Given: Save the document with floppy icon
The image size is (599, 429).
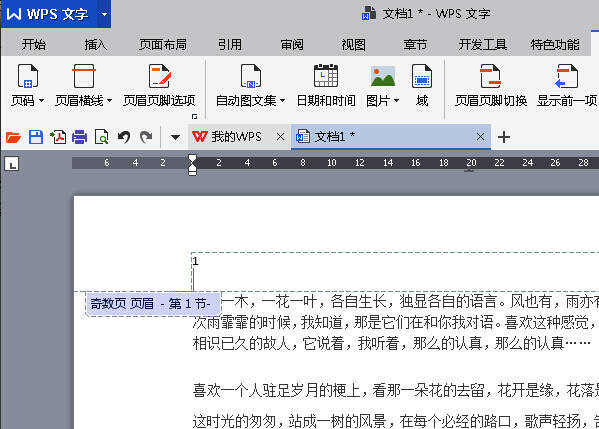Looking at the screenshot, I should coord(36,137).
